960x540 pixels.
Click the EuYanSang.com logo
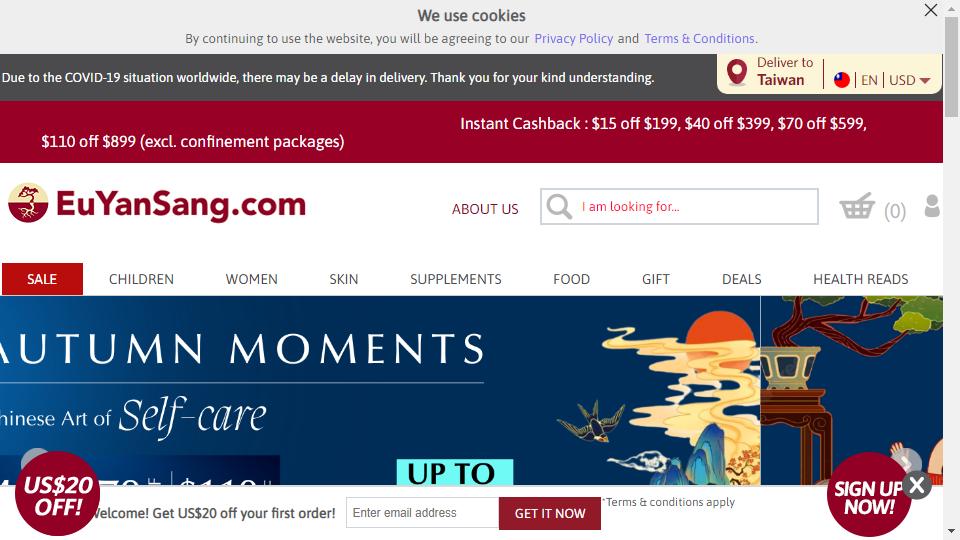157,203
